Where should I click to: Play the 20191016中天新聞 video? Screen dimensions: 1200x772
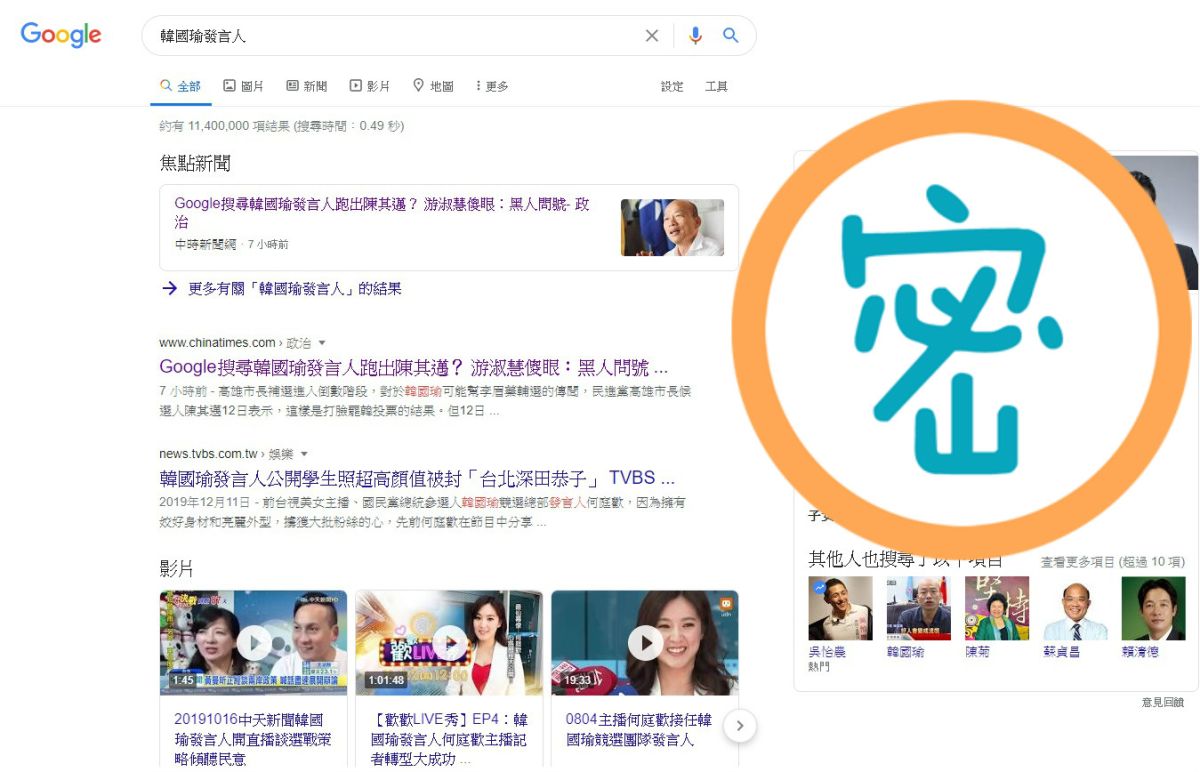point(252,642)
